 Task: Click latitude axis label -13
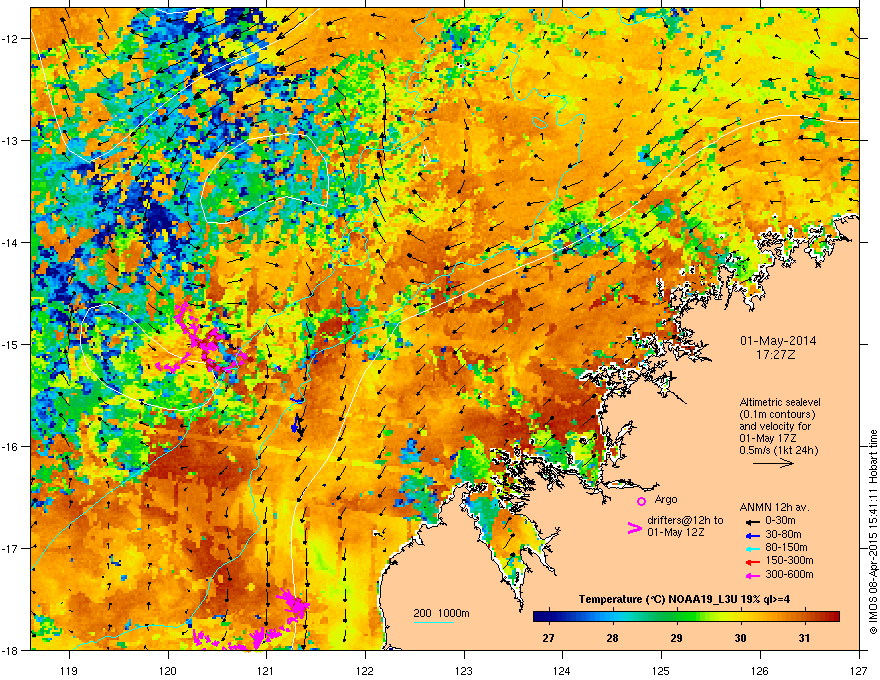(x=12, y=140)
